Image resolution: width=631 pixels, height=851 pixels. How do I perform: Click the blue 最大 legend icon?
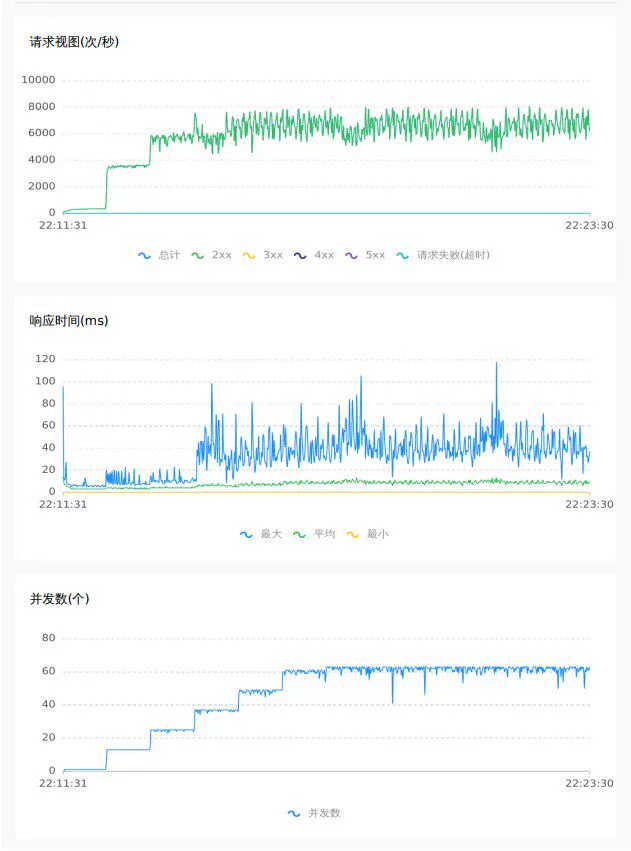tap(246, 534)
